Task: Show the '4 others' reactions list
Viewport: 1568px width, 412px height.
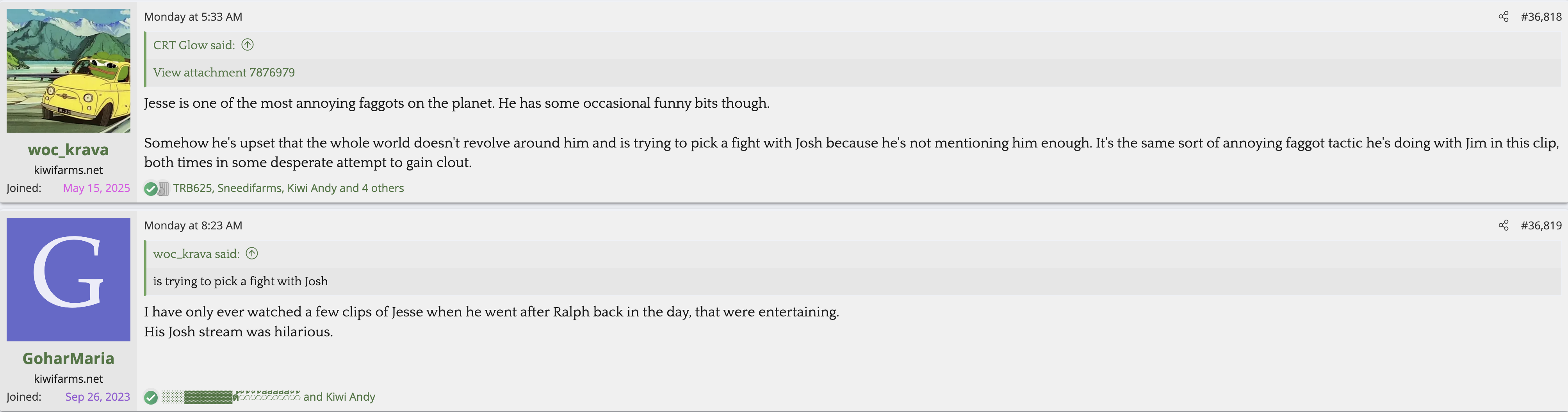Action: [383, 188]
